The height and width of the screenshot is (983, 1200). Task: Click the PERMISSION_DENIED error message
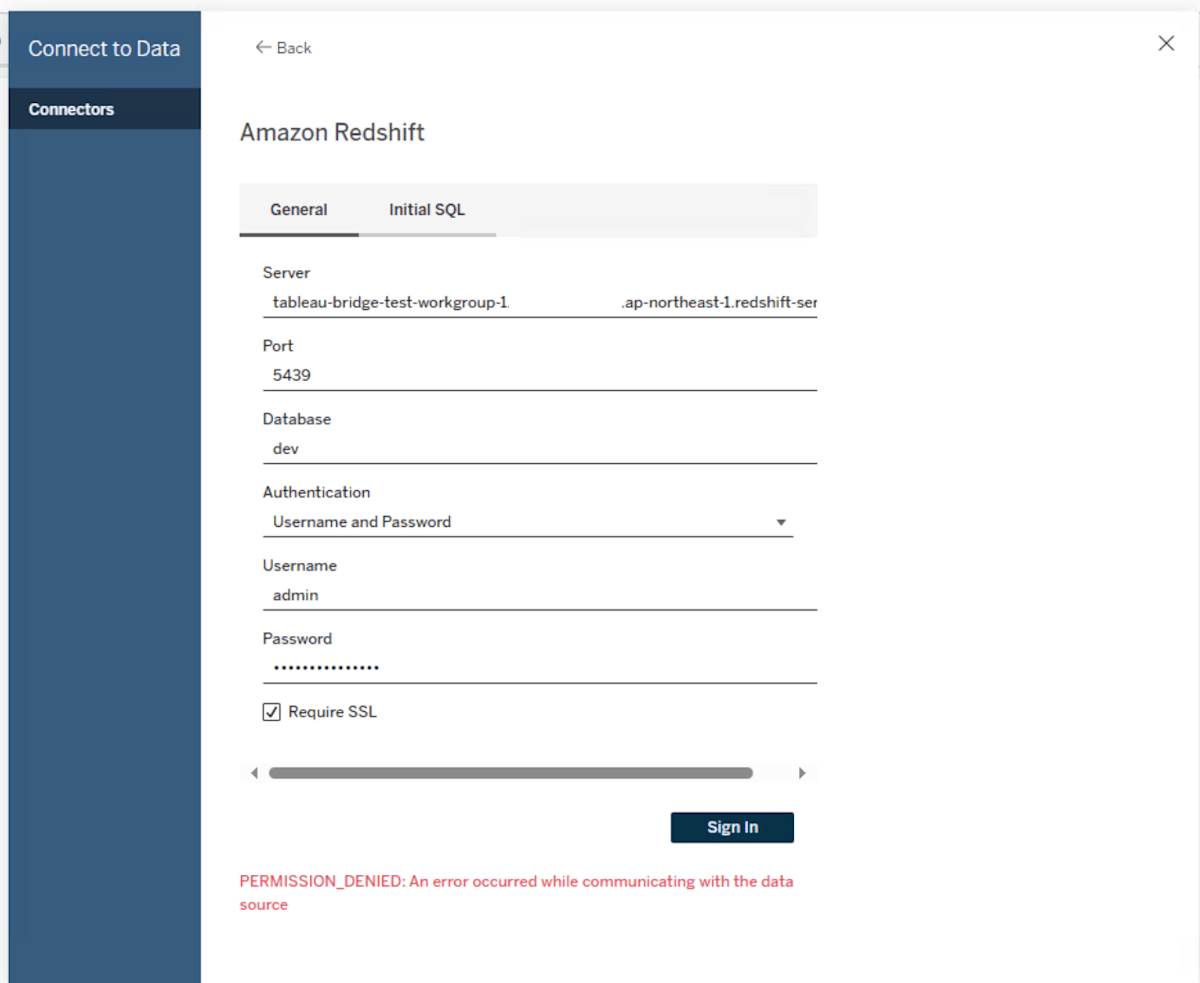(516, 893)
